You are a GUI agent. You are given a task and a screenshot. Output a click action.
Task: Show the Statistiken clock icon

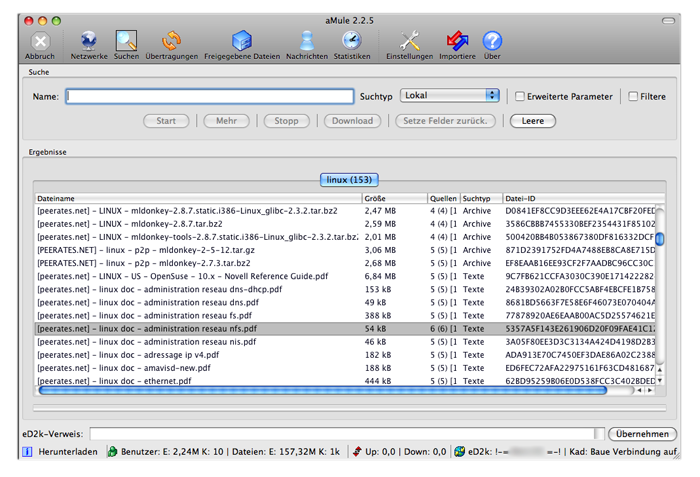pyautogui.click(x=352, y=41)
